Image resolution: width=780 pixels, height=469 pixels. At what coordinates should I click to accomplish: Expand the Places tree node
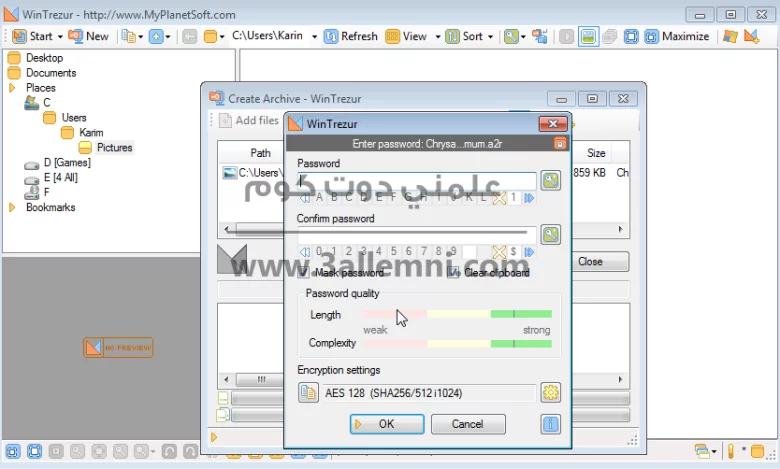click(12, 88)
